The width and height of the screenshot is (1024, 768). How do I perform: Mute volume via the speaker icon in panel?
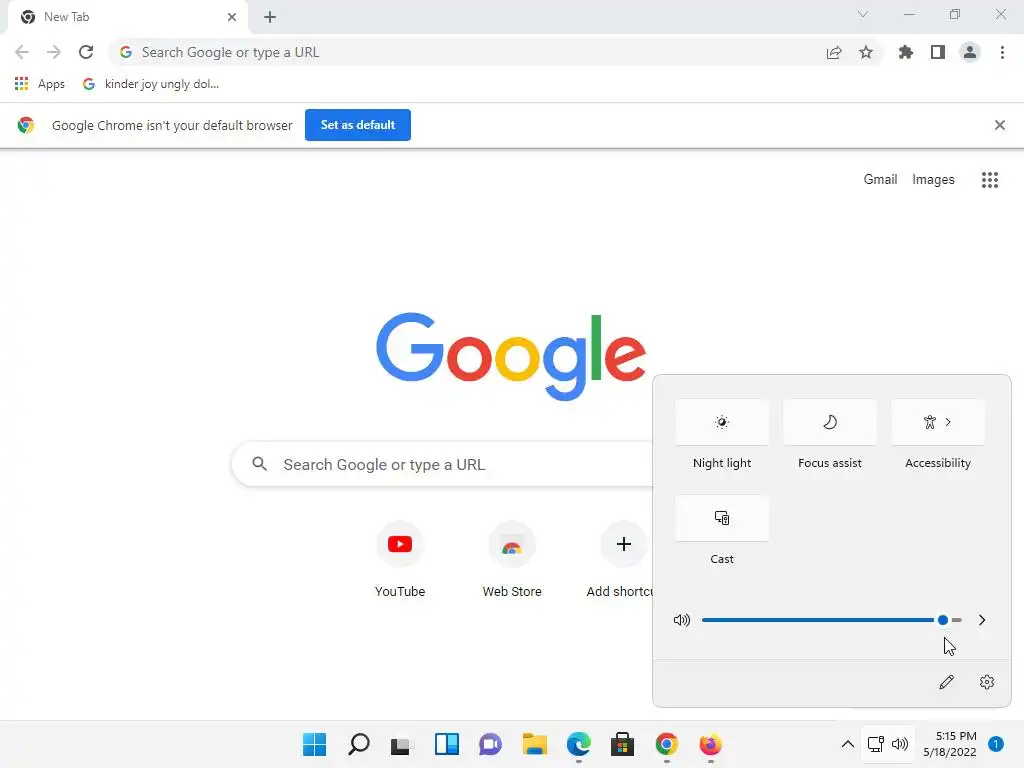[x=682, y=620]
